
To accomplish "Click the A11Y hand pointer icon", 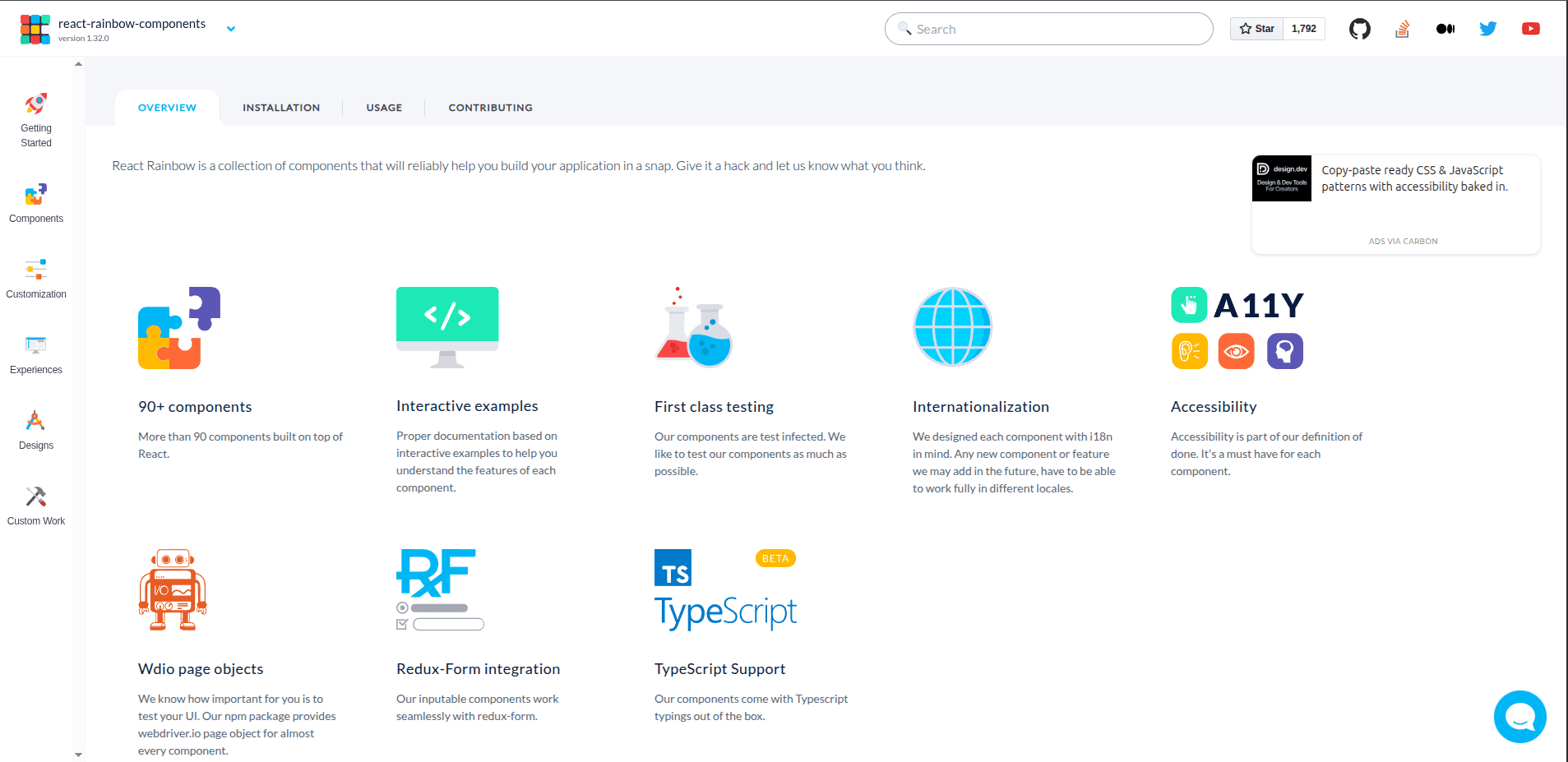I will pyautogui.click(x=1189, y=305).
